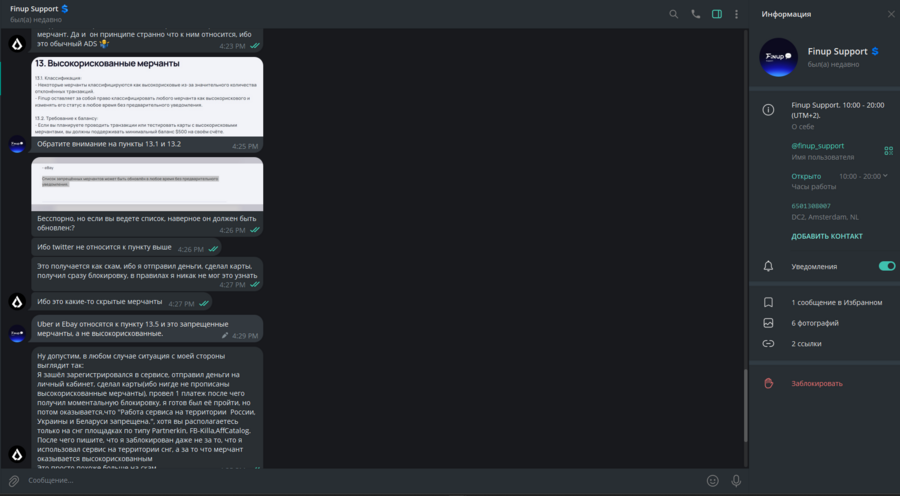
Task: Click message 'Ибо это какие-то скрытые мерчанты'
Action: click(x=121, y=302)
